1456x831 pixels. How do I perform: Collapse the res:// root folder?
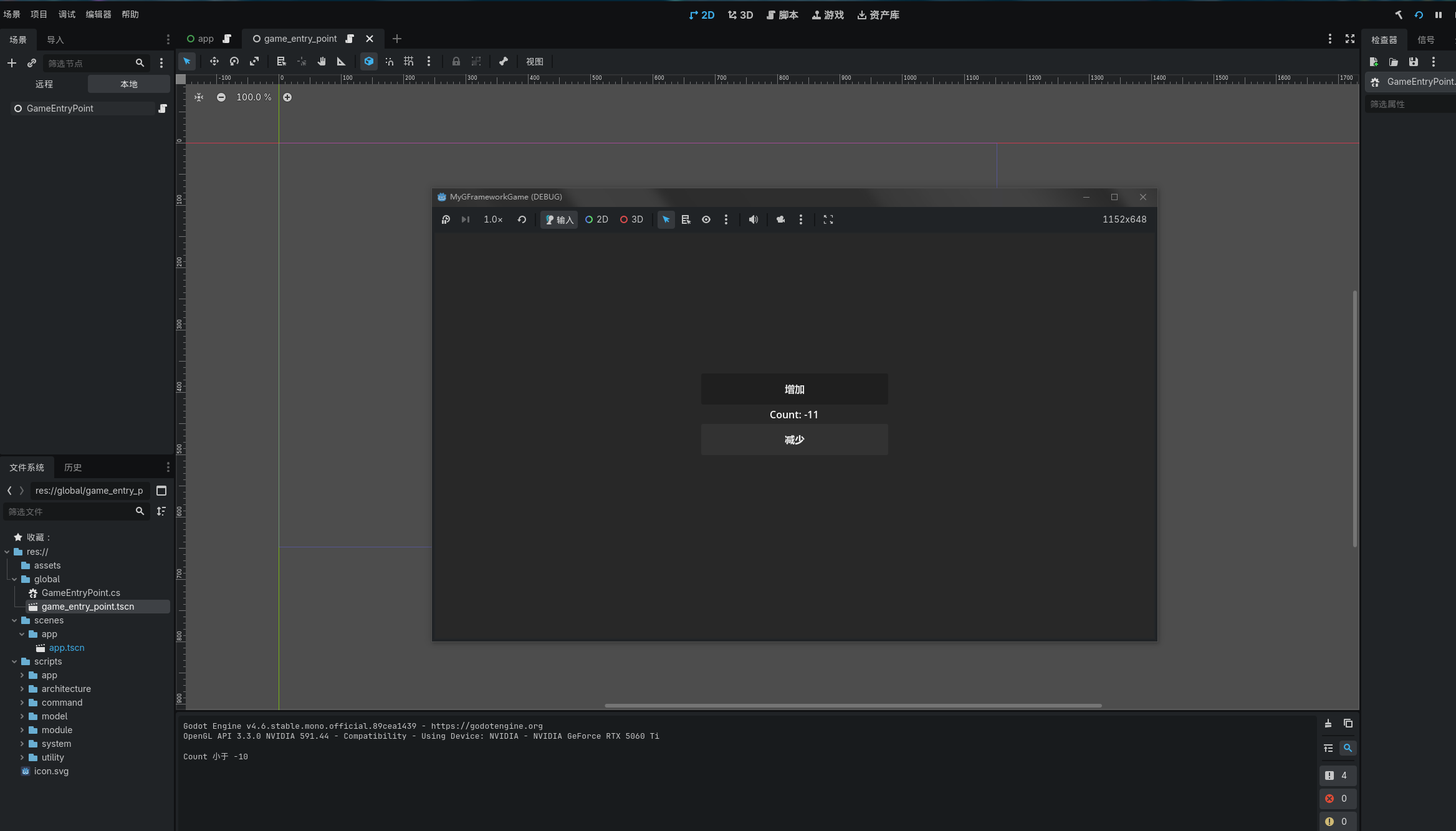coord(7,552)
